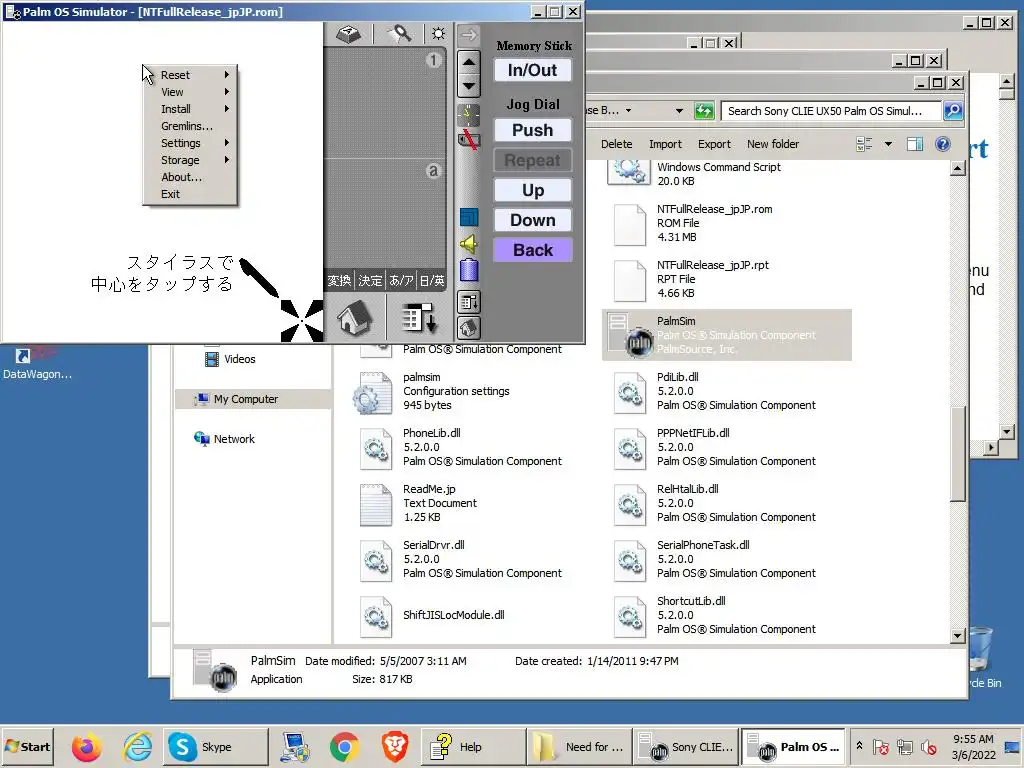The image size is (1024, 768).
Task: Open the View submenu in context menu
Action: (x=190, y=92)
